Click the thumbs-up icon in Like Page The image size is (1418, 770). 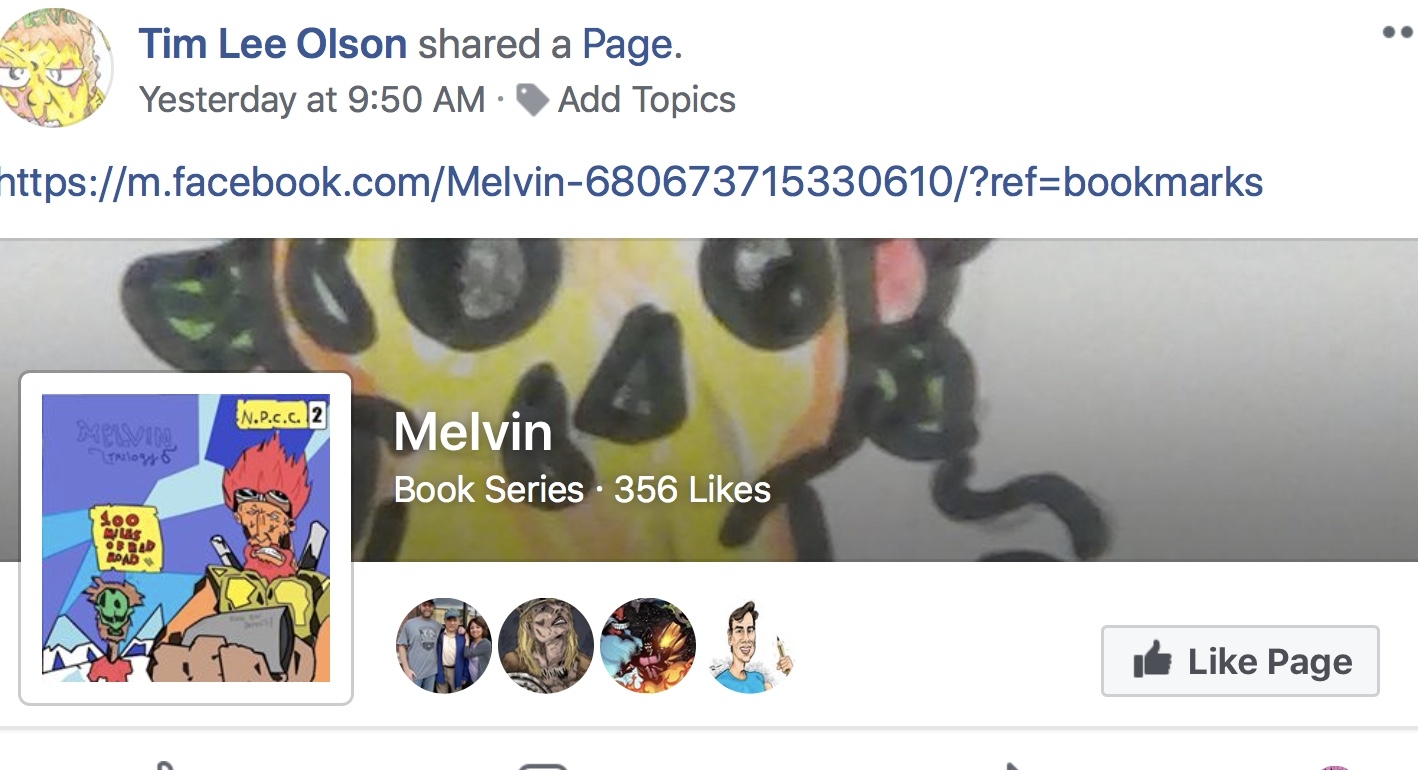(1152, 660)
